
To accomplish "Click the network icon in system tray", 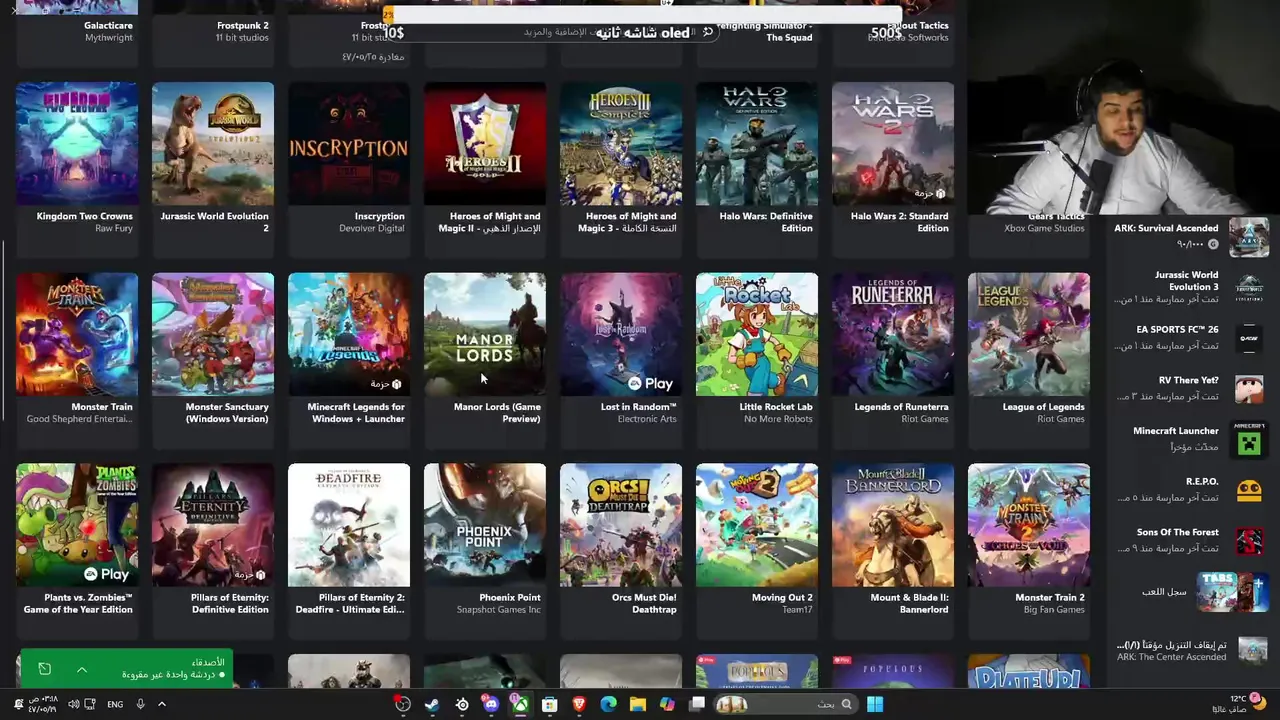I will (90, 704).
